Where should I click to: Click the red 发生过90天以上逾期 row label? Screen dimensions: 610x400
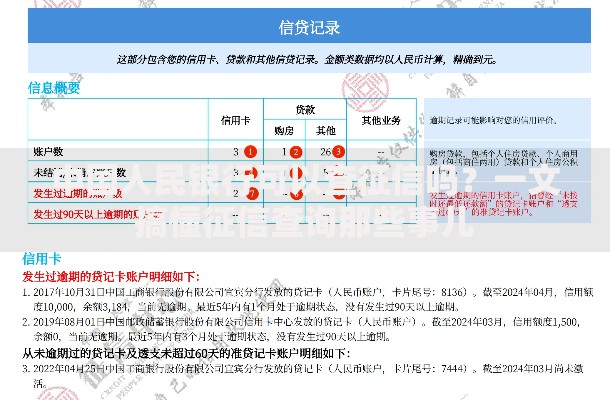(x=98, y=214)
